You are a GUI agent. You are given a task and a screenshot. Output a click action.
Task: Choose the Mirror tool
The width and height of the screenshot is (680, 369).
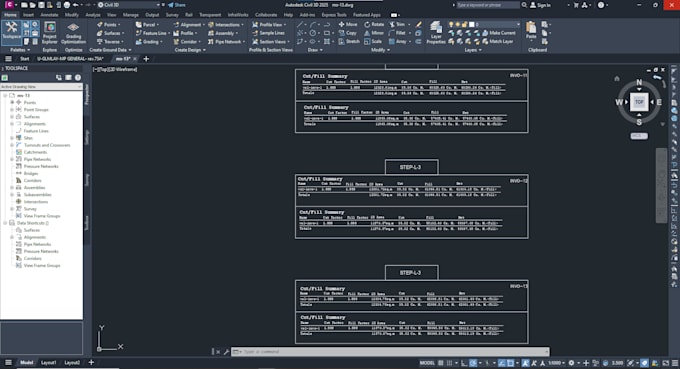pyautogui.click(x=374, y=33)
